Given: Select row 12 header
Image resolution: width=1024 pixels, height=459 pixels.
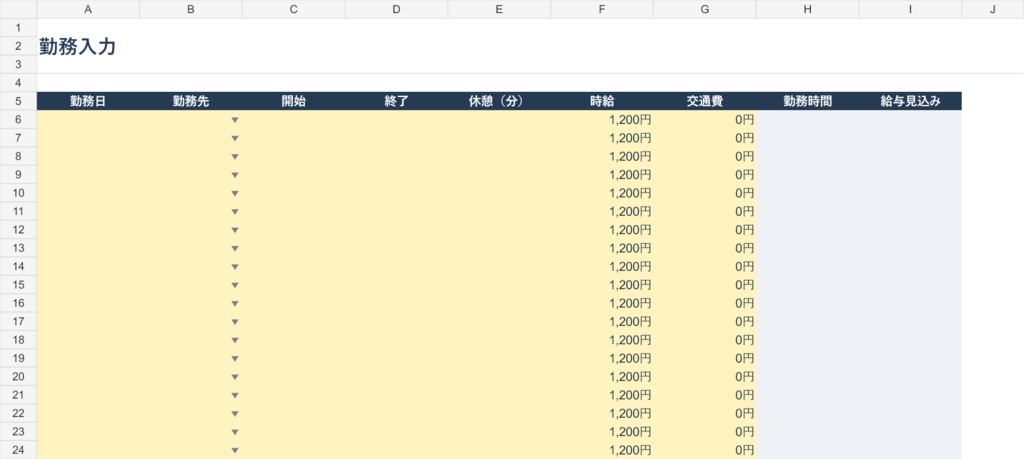Looking at the screenshot, I should [18, 230].
